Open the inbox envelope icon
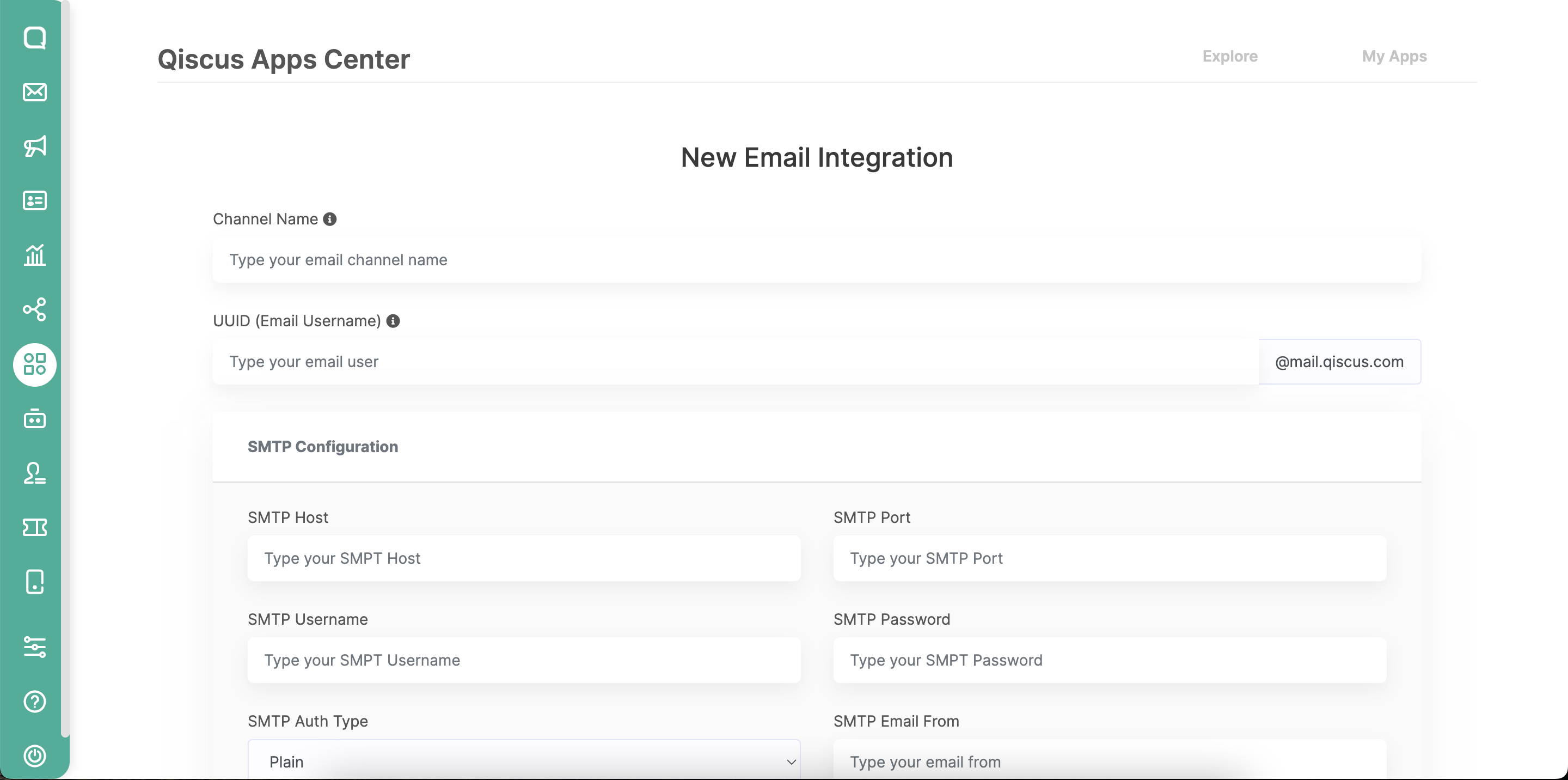The image size is (1568, 780). tap(35, 92)
